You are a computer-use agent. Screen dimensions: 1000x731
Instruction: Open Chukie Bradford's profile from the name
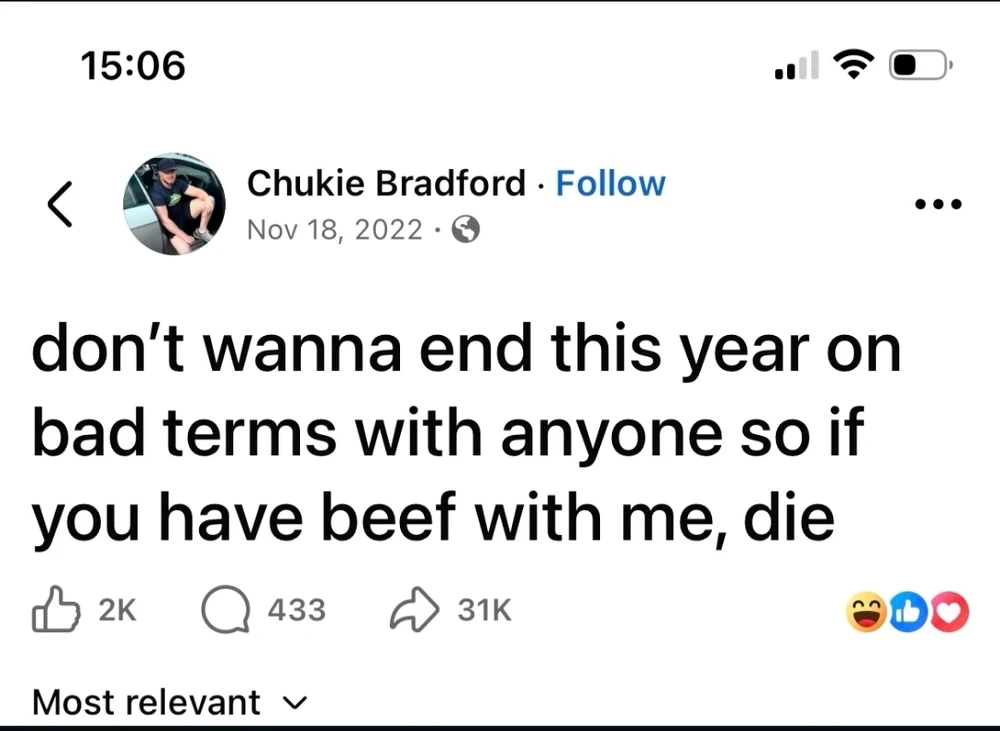(386, 183)
